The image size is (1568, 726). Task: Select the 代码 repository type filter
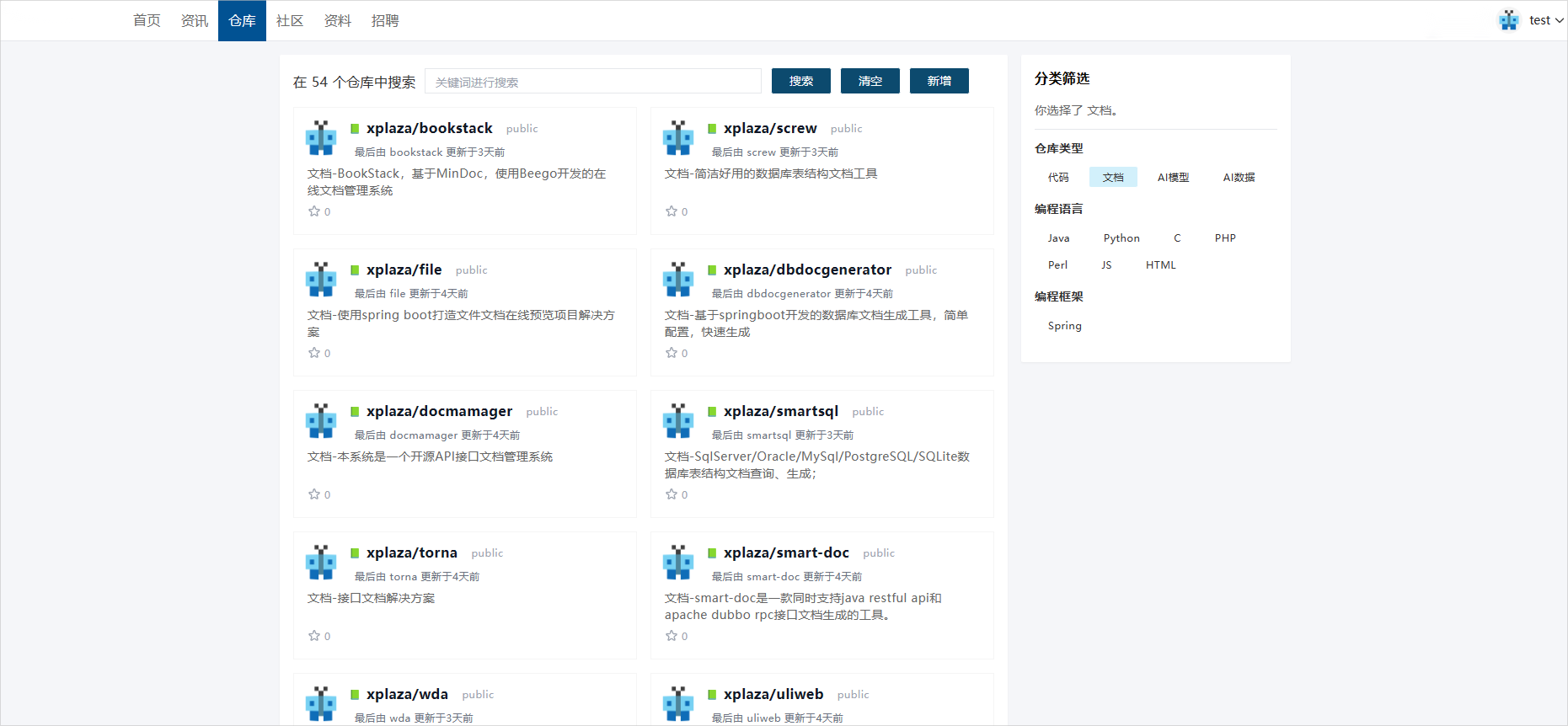click(x=1057, y=177)
